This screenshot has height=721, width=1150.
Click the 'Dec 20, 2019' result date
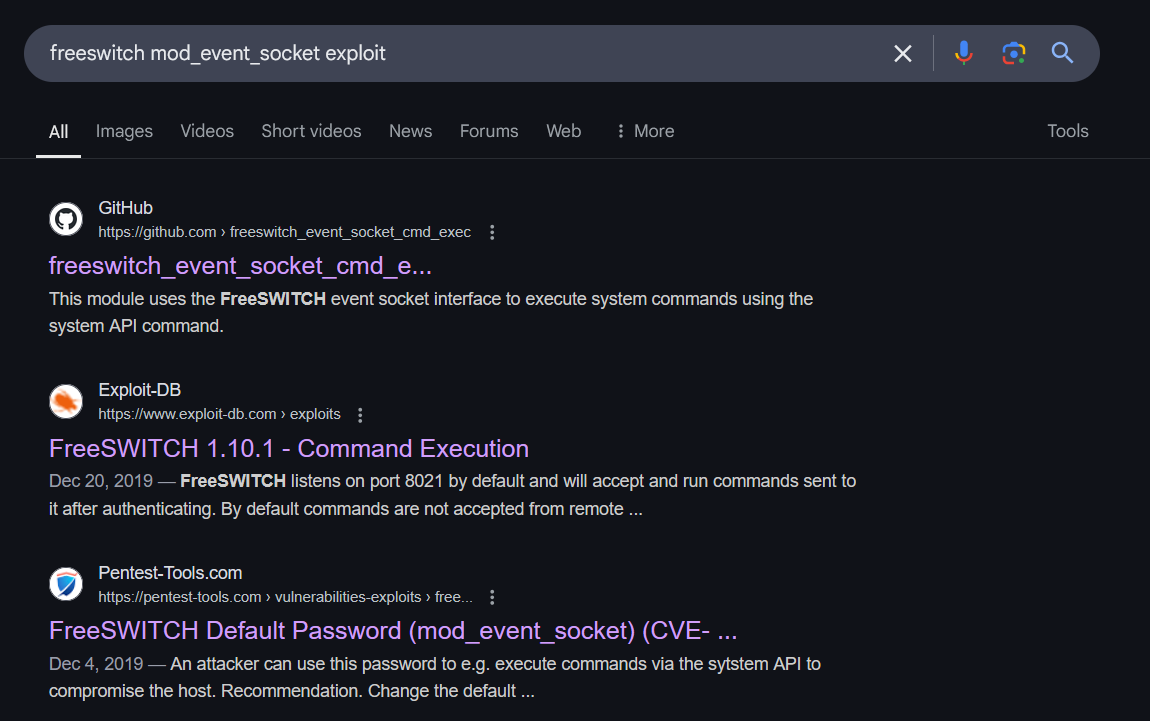click(x=100, y=481)
